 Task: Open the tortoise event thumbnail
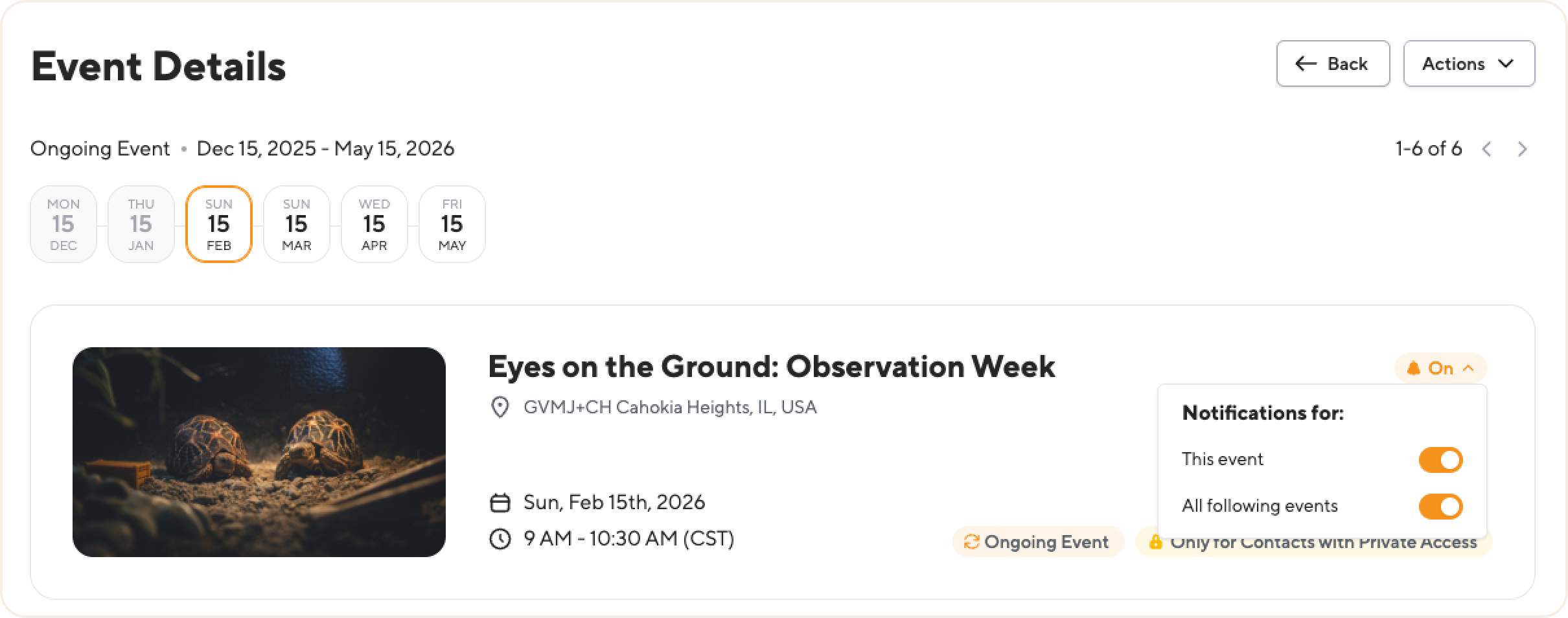point(259,452)
